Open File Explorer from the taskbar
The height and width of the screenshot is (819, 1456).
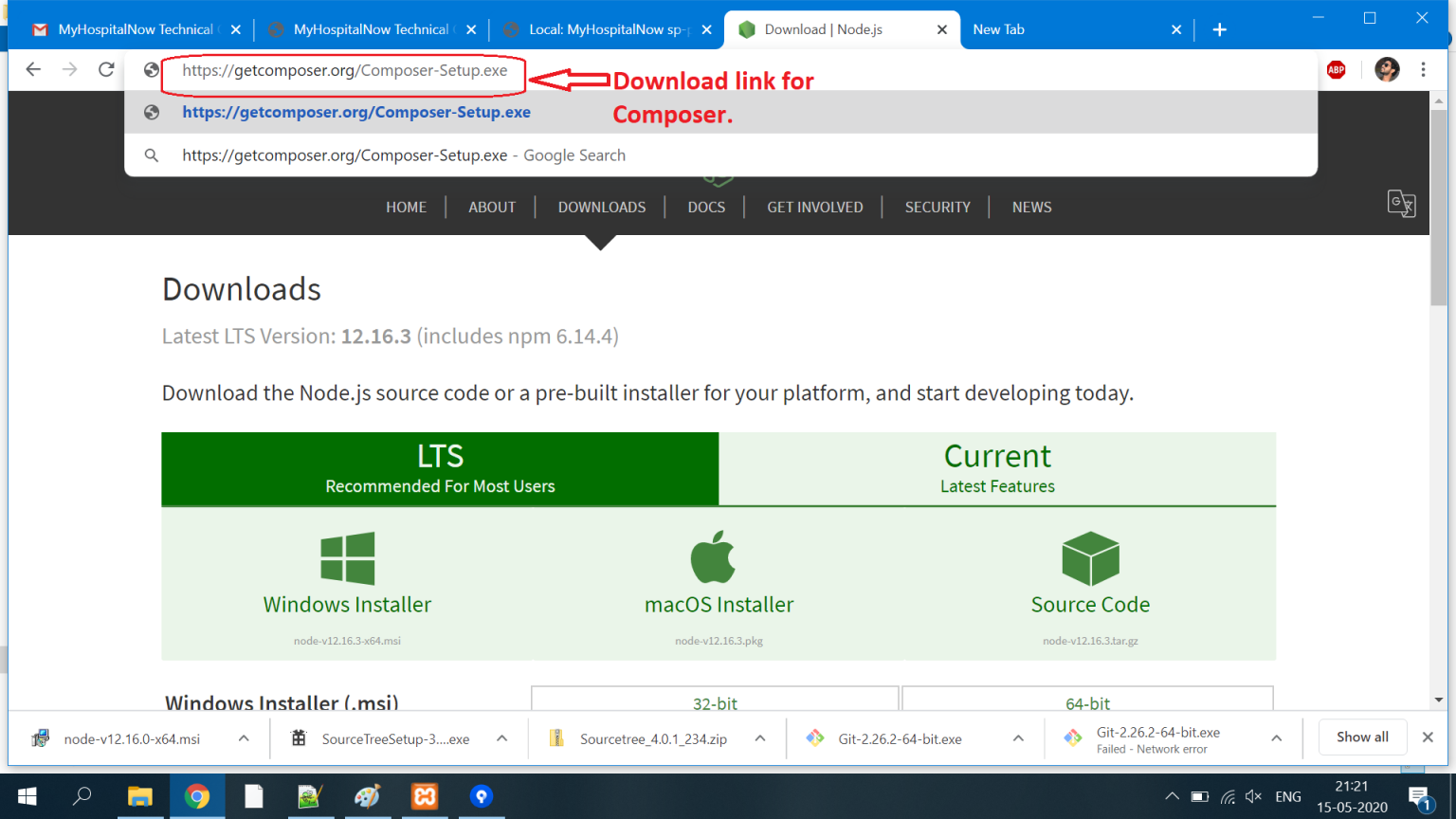pyautogui.click(x=140, y=796)
